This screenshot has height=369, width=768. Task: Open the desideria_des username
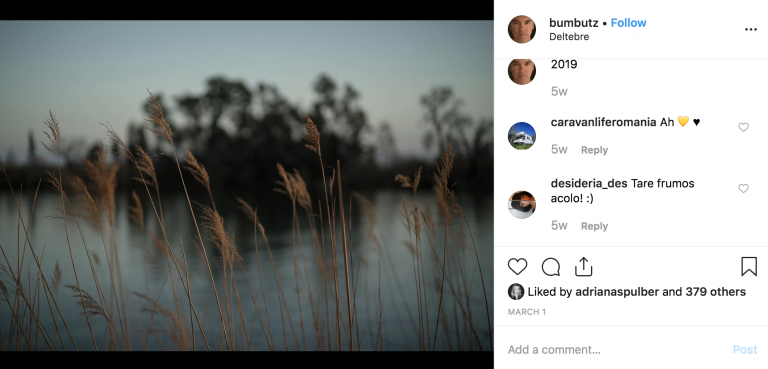point(589,183)
